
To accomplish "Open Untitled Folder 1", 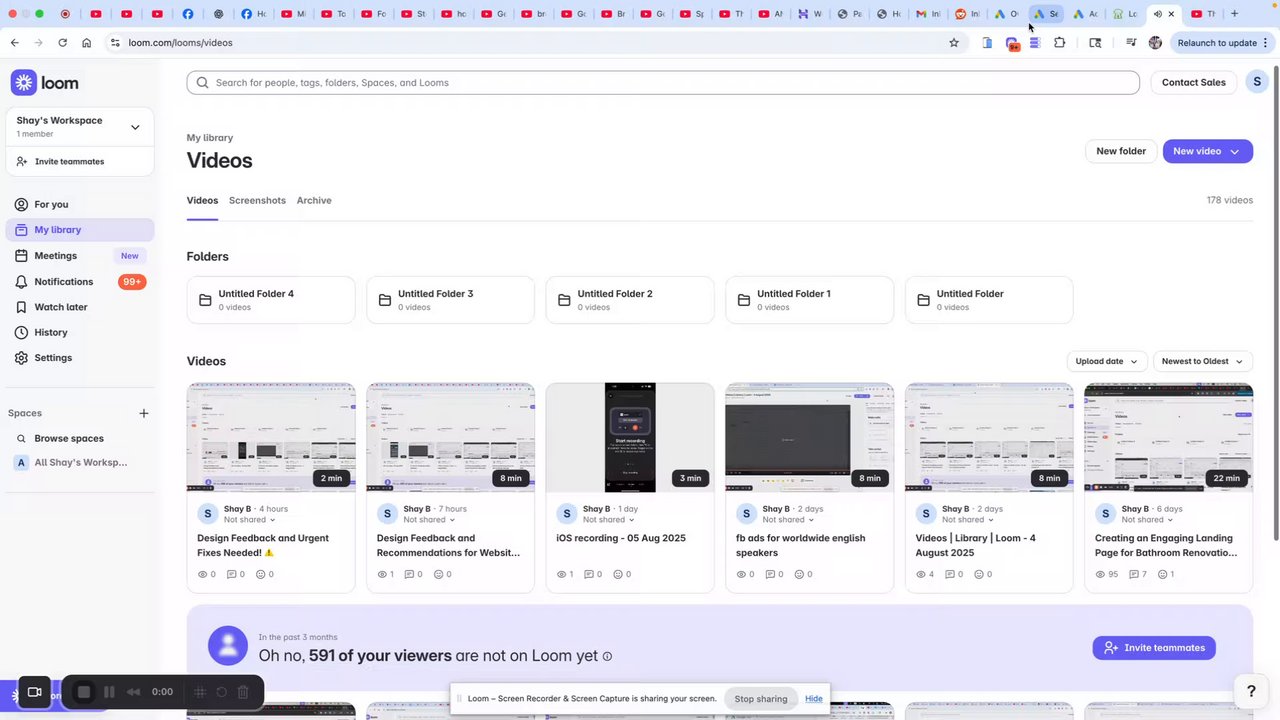I will point(809,300).
